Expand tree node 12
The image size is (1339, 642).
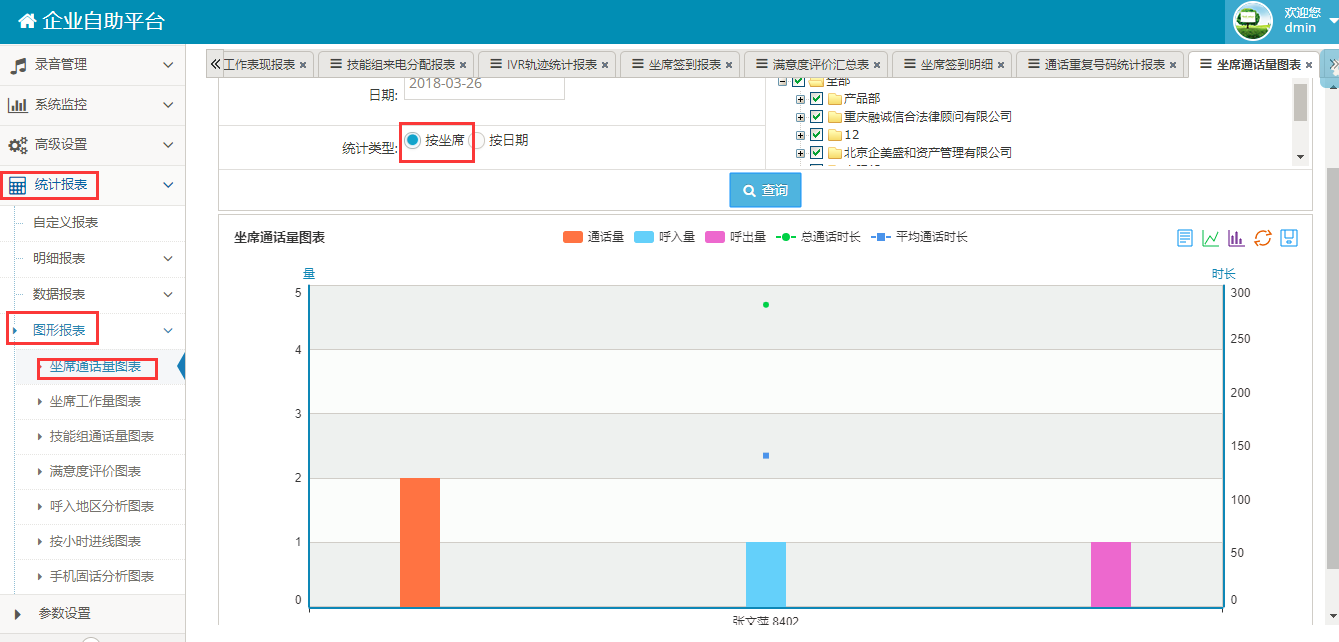click(800, 135)
